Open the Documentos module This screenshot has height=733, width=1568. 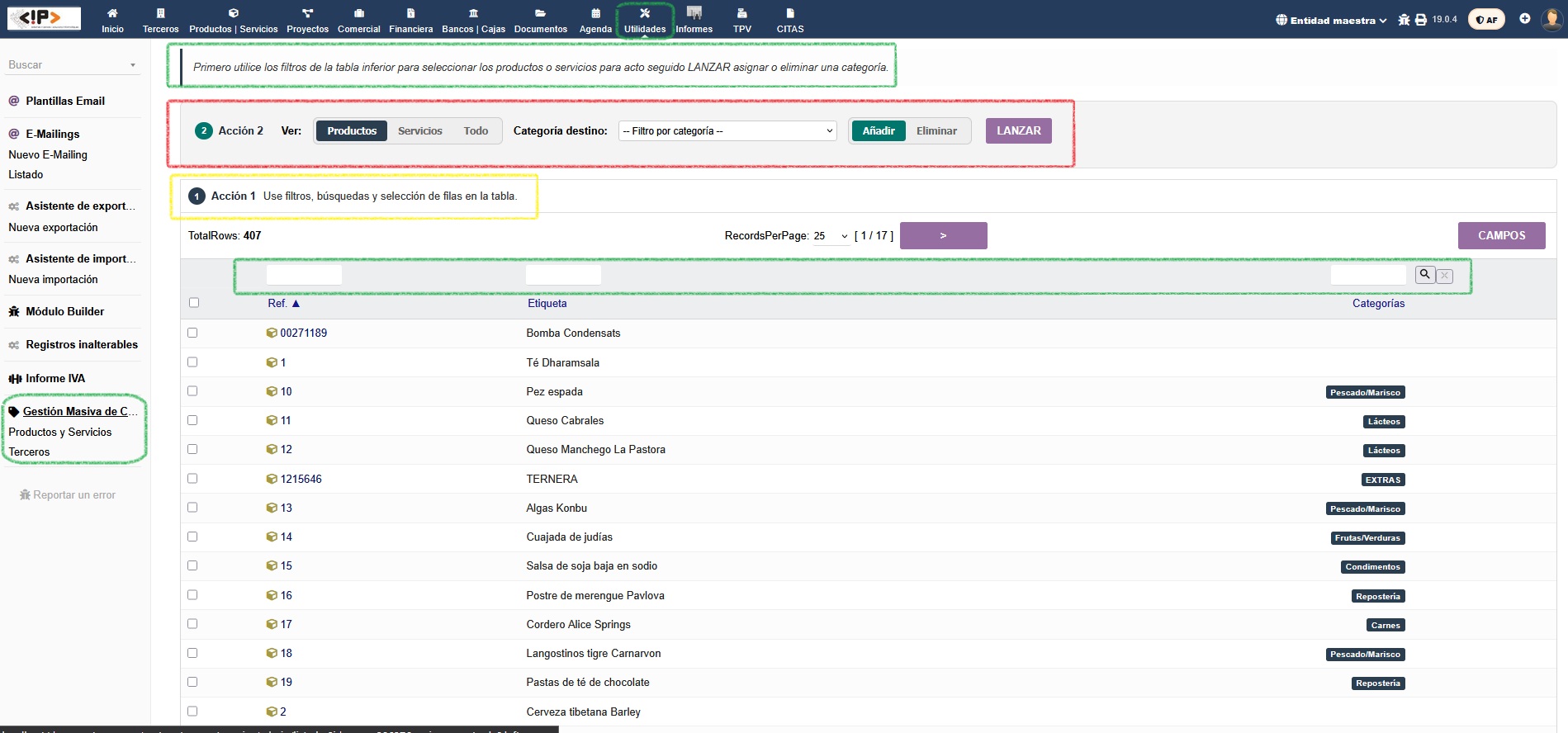(541, 21)
